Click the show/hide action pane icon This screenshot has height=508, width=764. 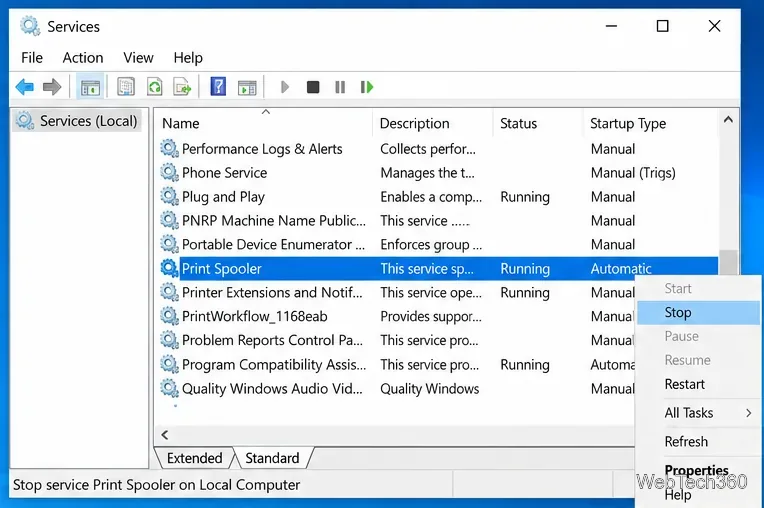click(x=247, y=88)
